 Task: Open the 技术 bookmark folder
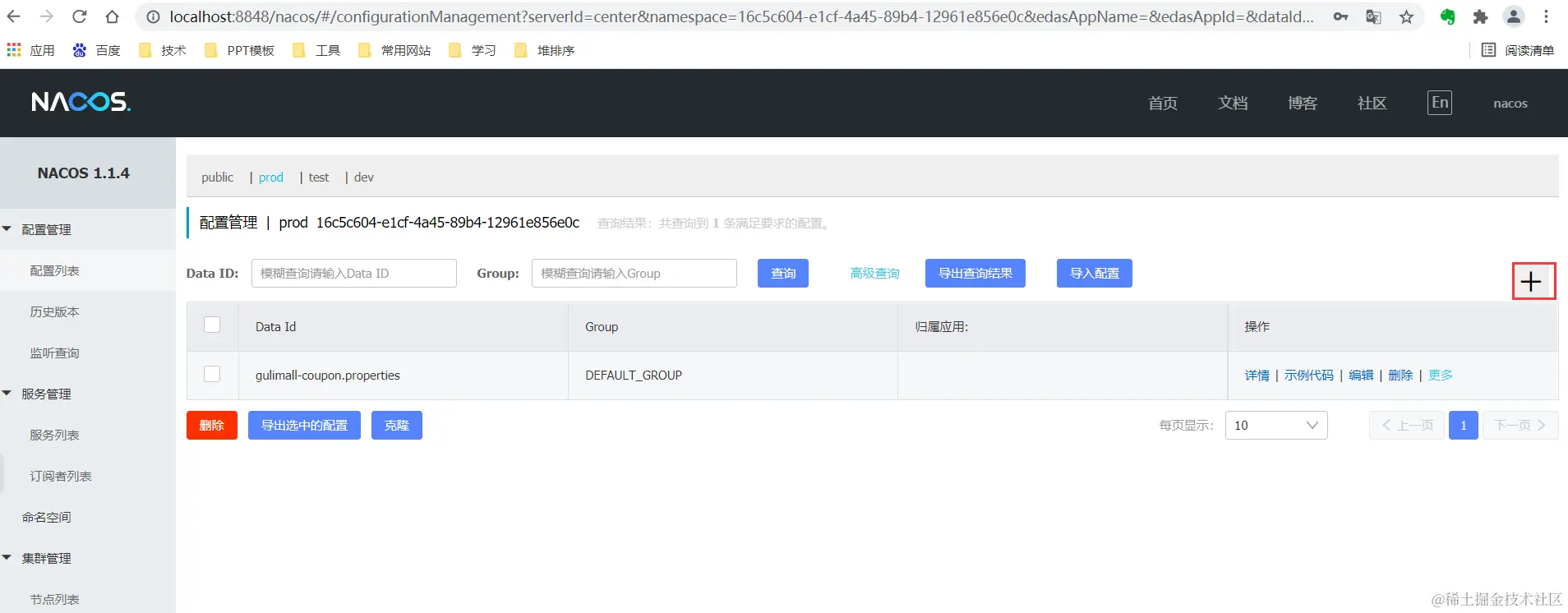163,50
